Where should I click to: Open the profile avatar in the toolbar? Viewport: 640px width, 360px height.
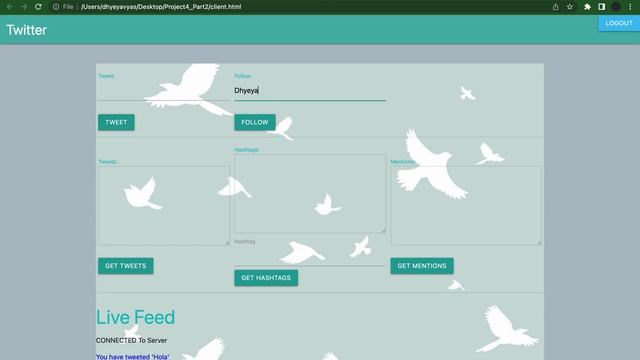point(616,7)
